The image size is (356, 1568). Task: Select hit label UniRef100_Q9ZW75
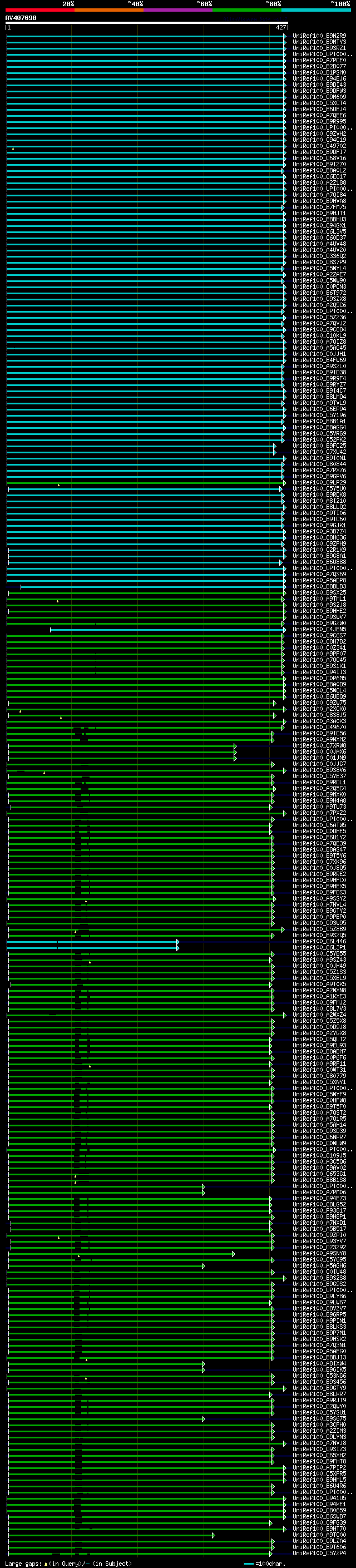pyautogui.click(x=319, y=703)
